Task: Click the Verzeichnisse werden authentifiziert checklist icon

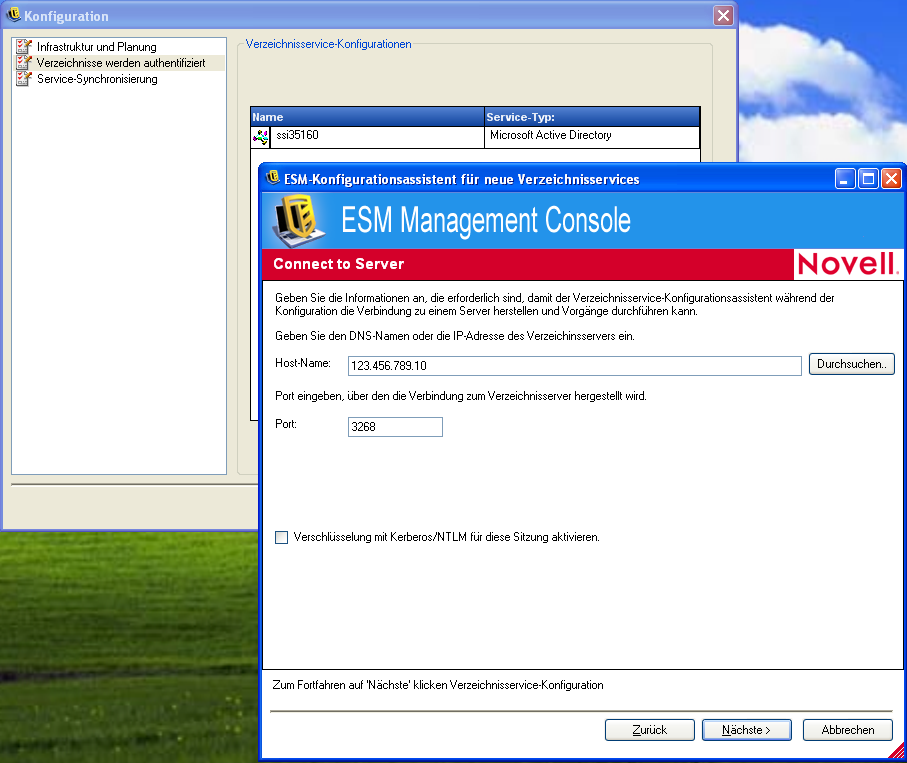Action: pos(24,62)
